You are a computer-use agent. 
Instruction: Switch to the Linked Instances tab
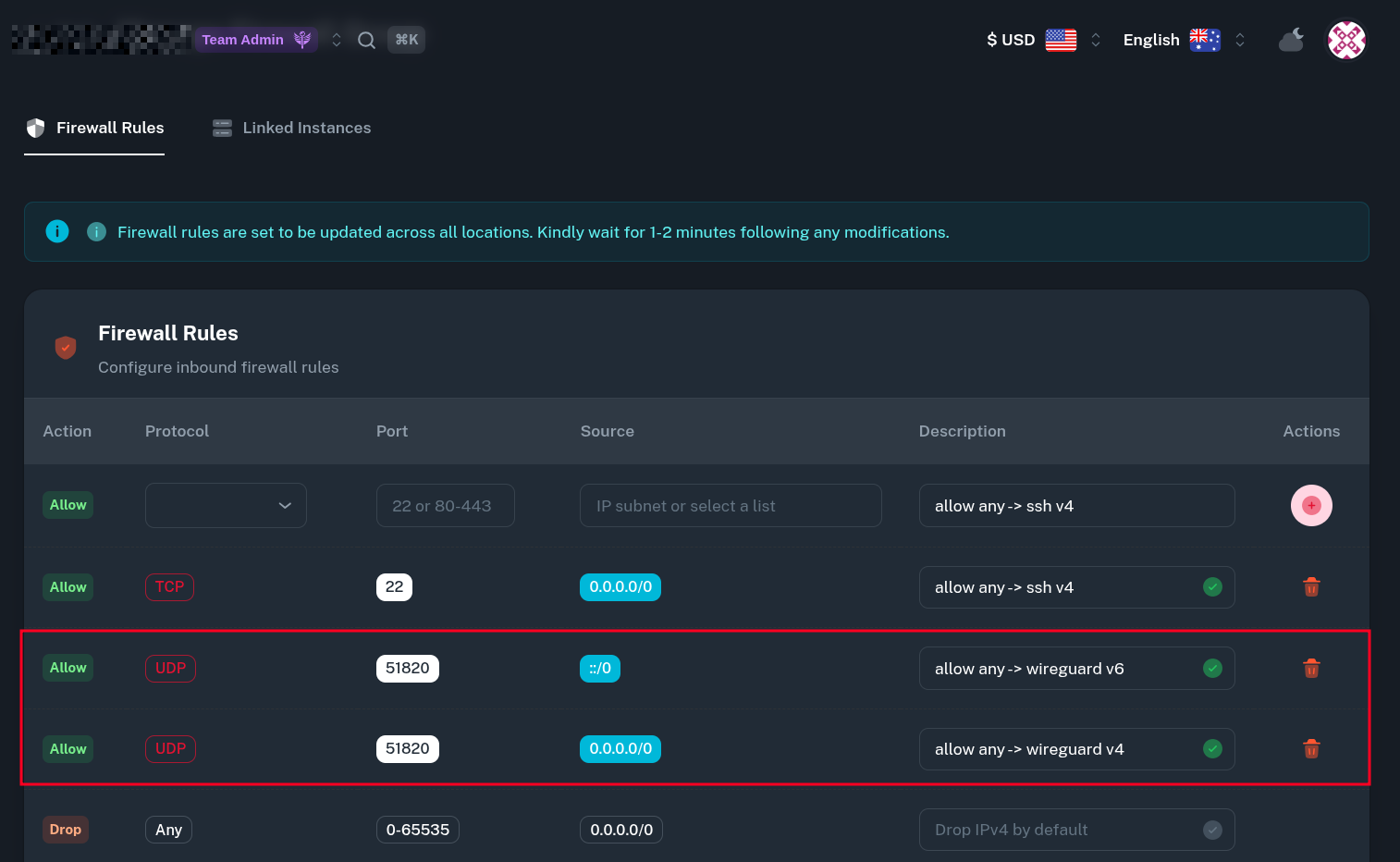[292, 128]
